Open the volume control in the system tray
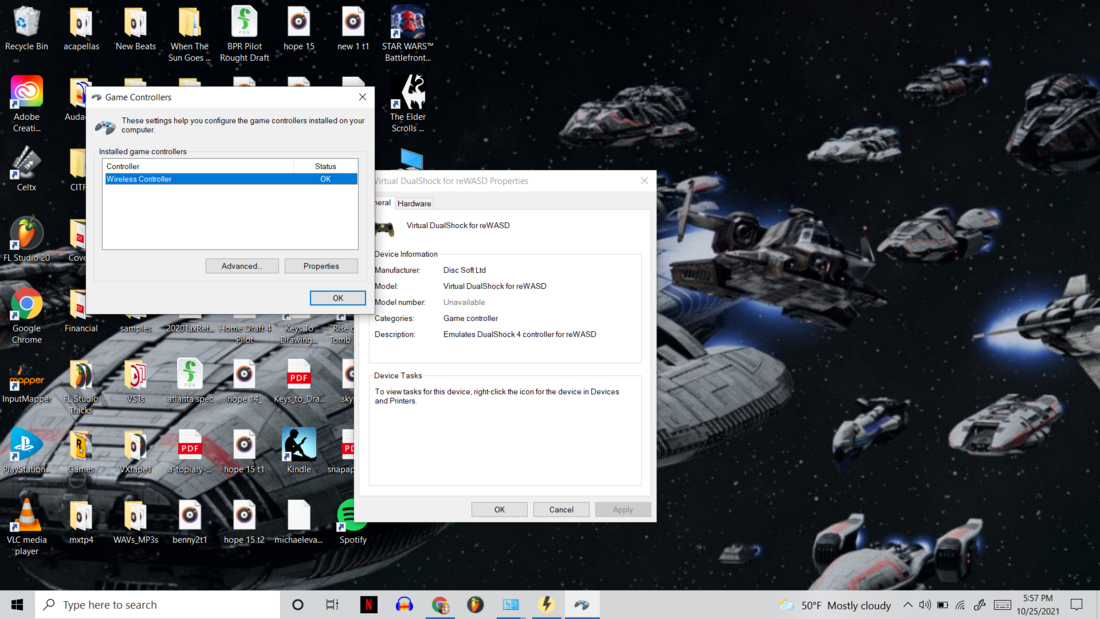 [925, 605]
